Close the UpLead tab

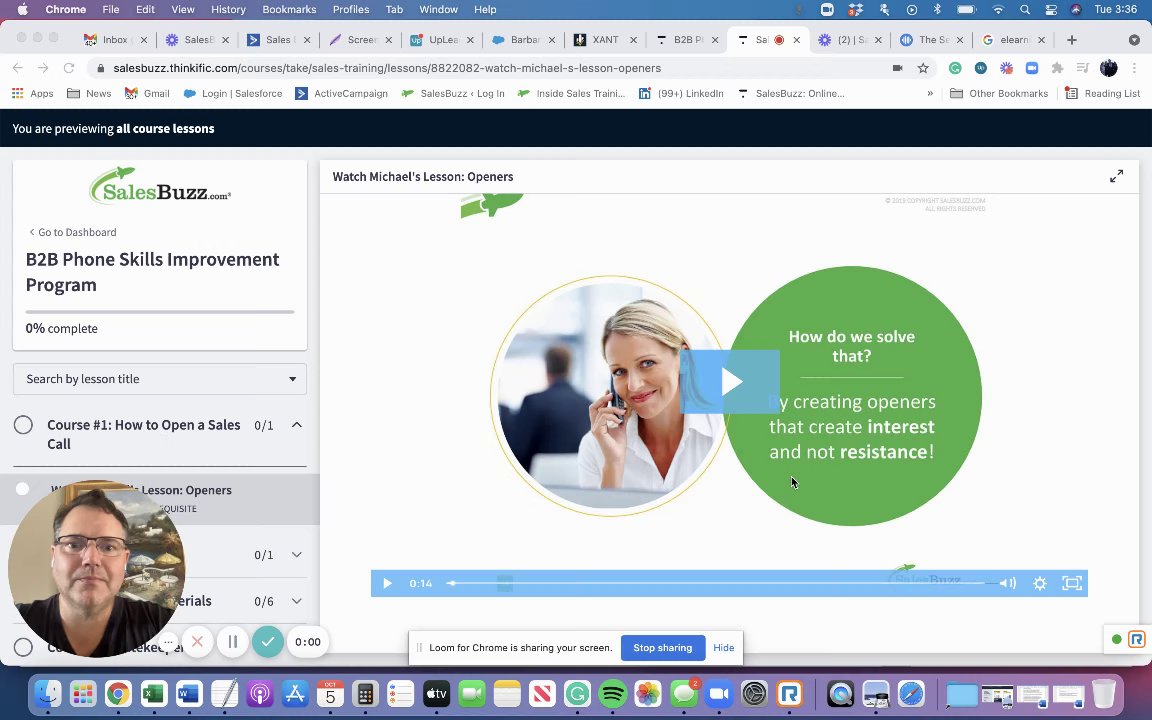click(470, 40)
